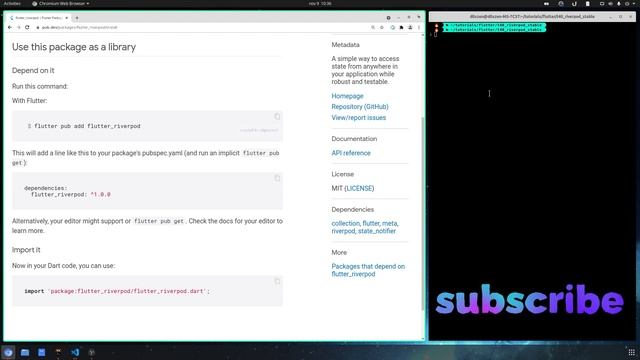
Task: Show all applications grid
Action: click(631, 352)
